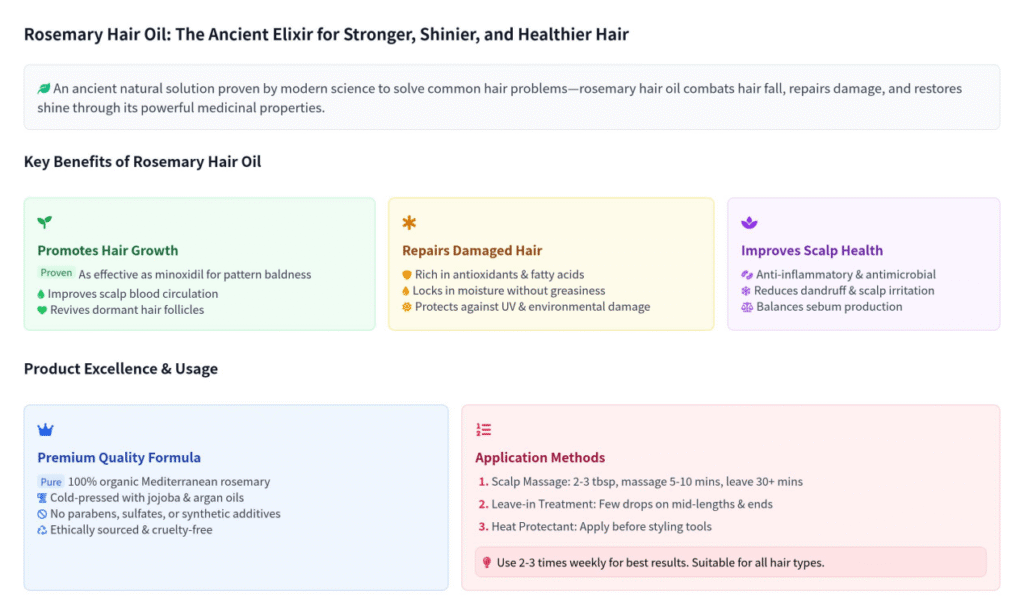
Task: Click the green Proven badge
Action: (x=56, y=273)
